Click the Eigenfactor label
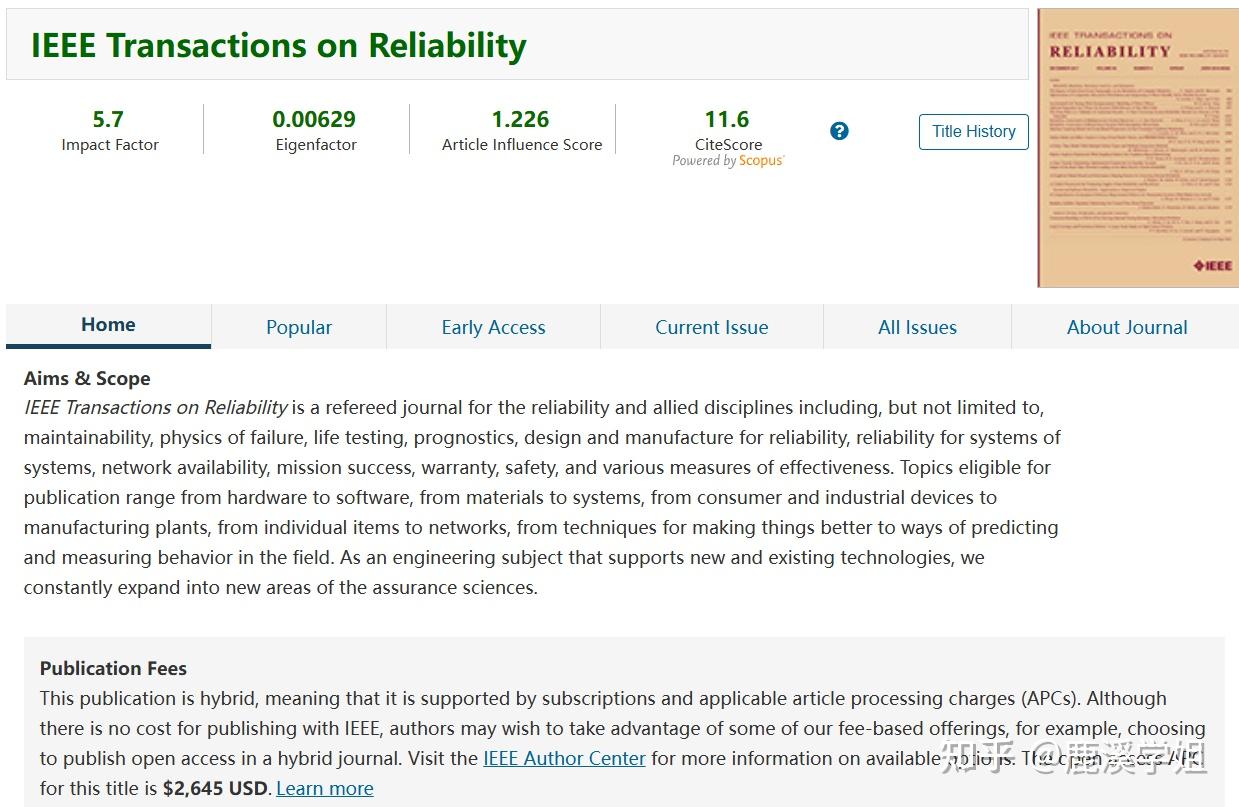Viewport: 1239px width, 807px height. [x=316, y=145]
